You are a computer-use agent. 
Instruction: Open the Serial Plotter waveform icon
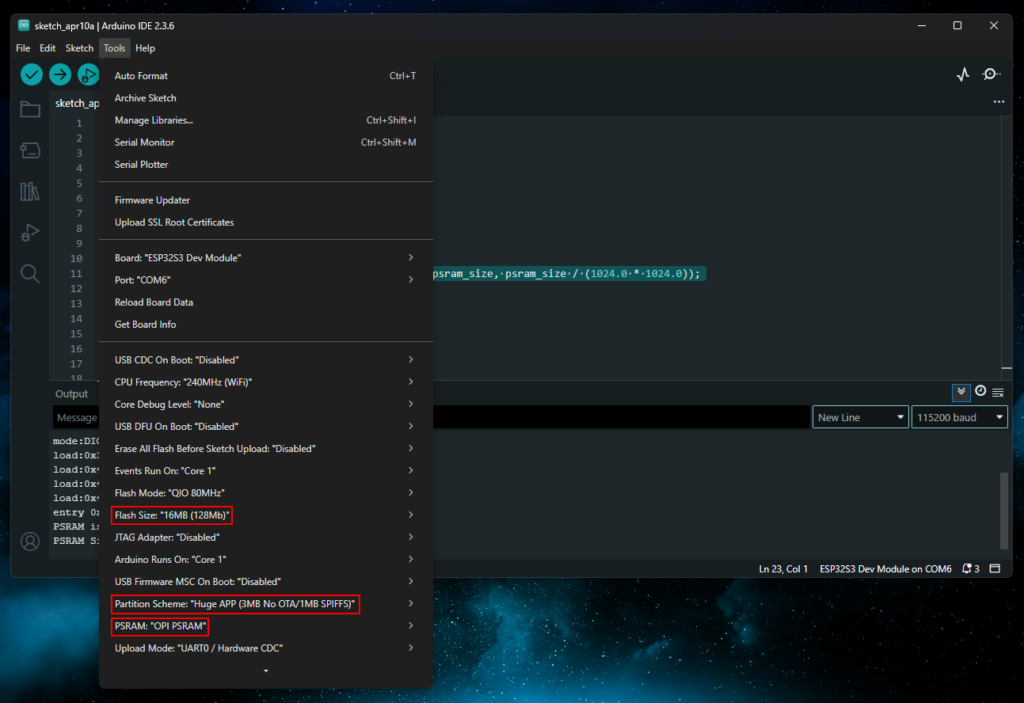point(962,75)
